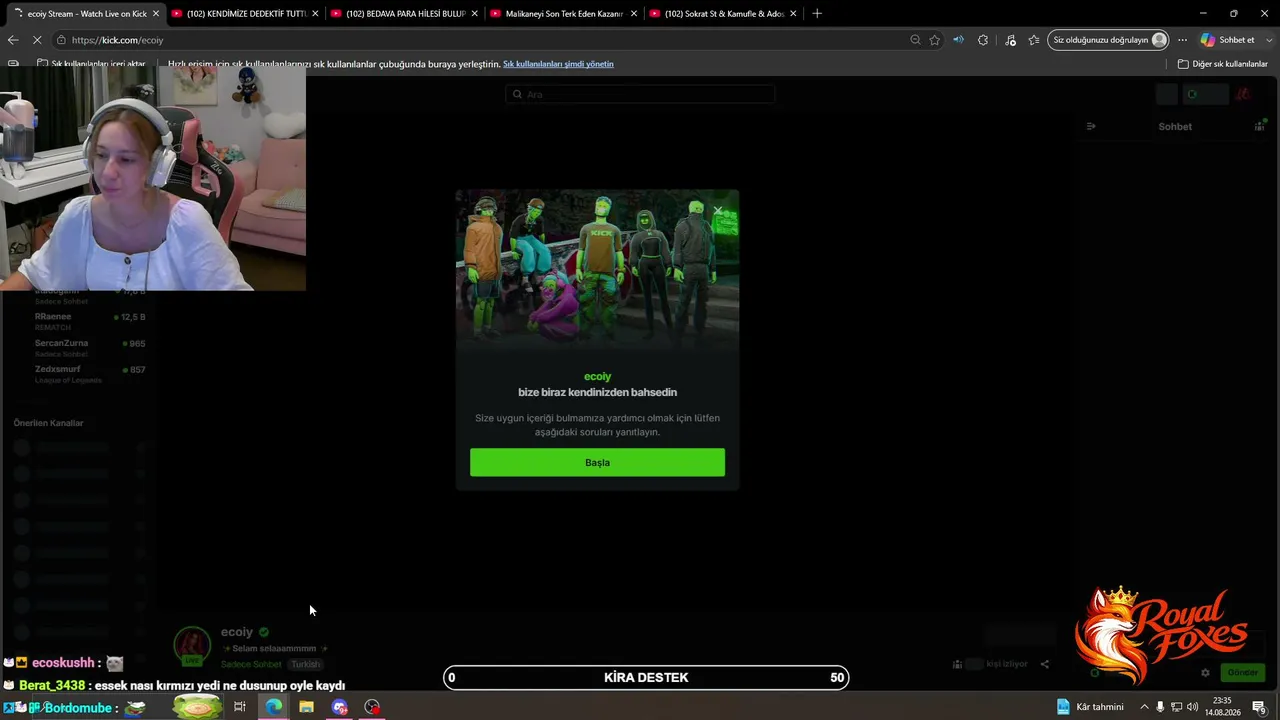This screenshot has height=720, width=1280.
Task: Open the browser extensions puzzle icon
Action: tap(983, 40)
